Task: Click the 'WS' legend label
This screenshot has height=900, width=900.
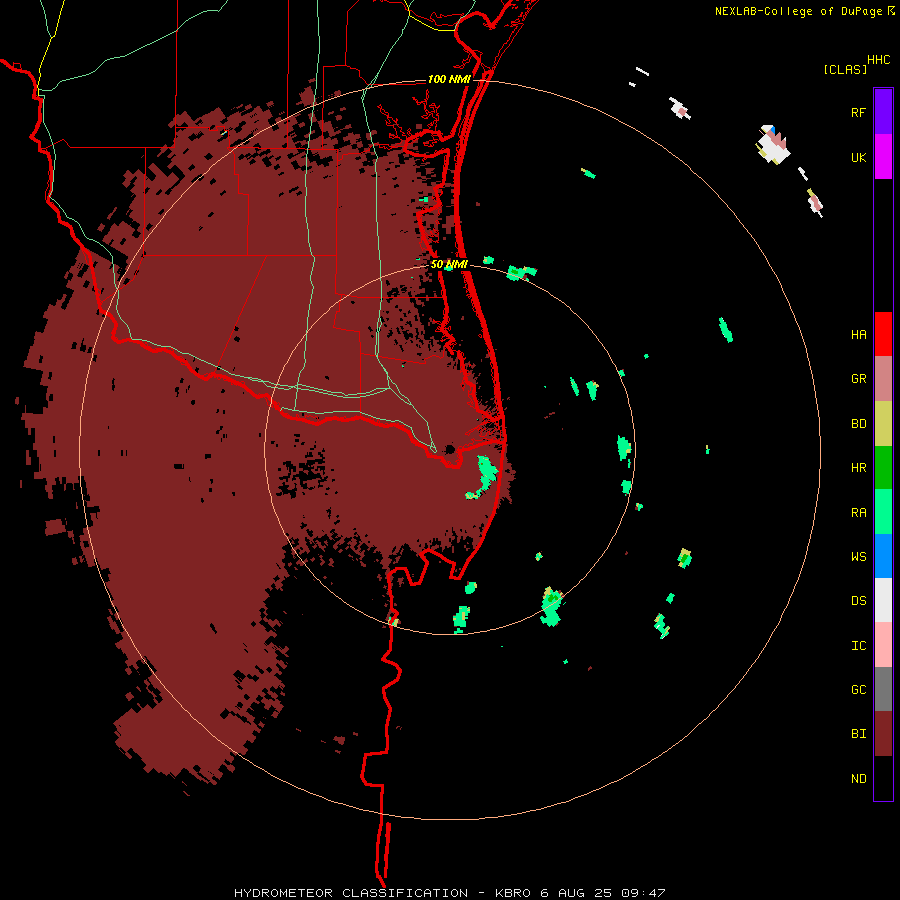Action: click(858, 557)
